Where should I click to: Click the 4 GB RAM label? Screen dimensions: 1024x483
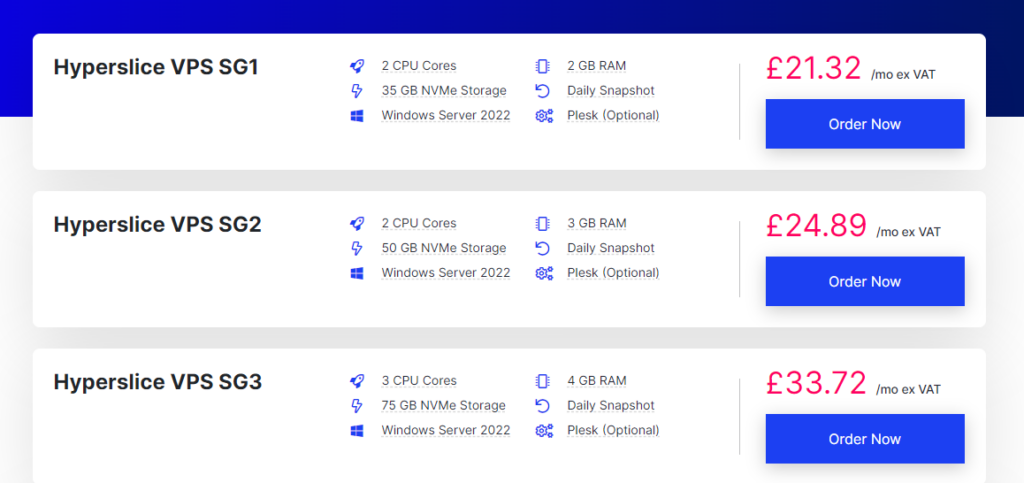pos(597,381)
